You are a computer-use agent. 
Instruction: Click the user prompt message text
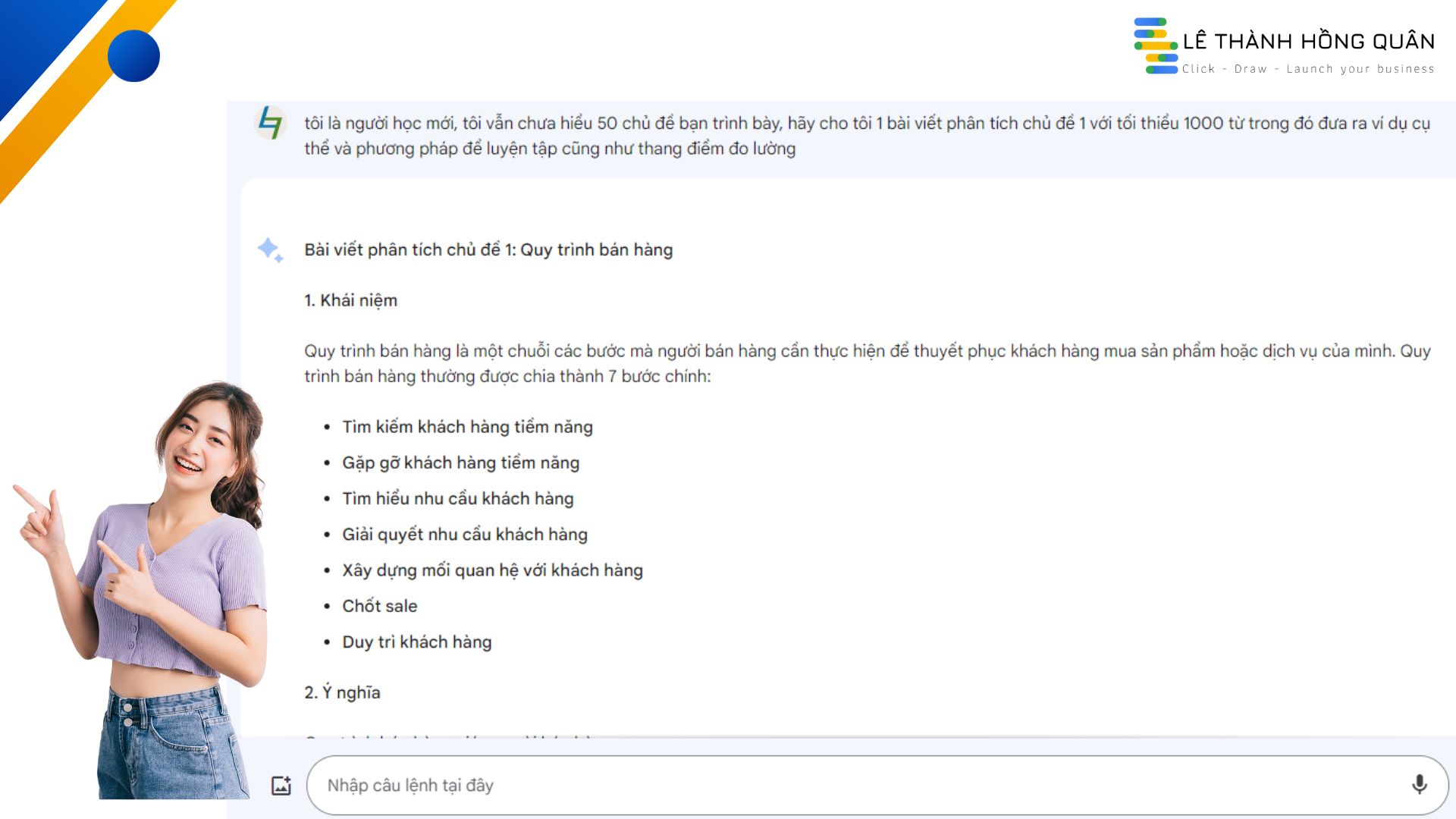tap(866, 136)
